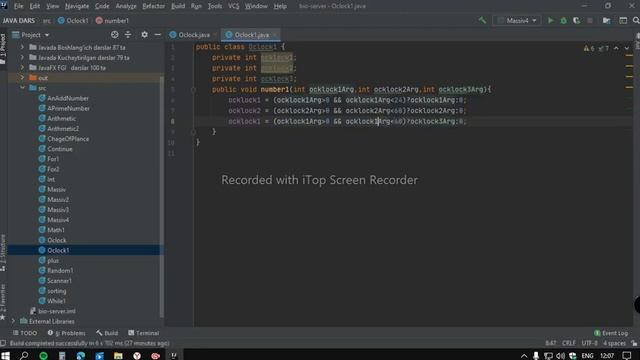The image size is (640, 360).
Task: Select ChageOfPlance class in tree
Action: coord(68,139)
